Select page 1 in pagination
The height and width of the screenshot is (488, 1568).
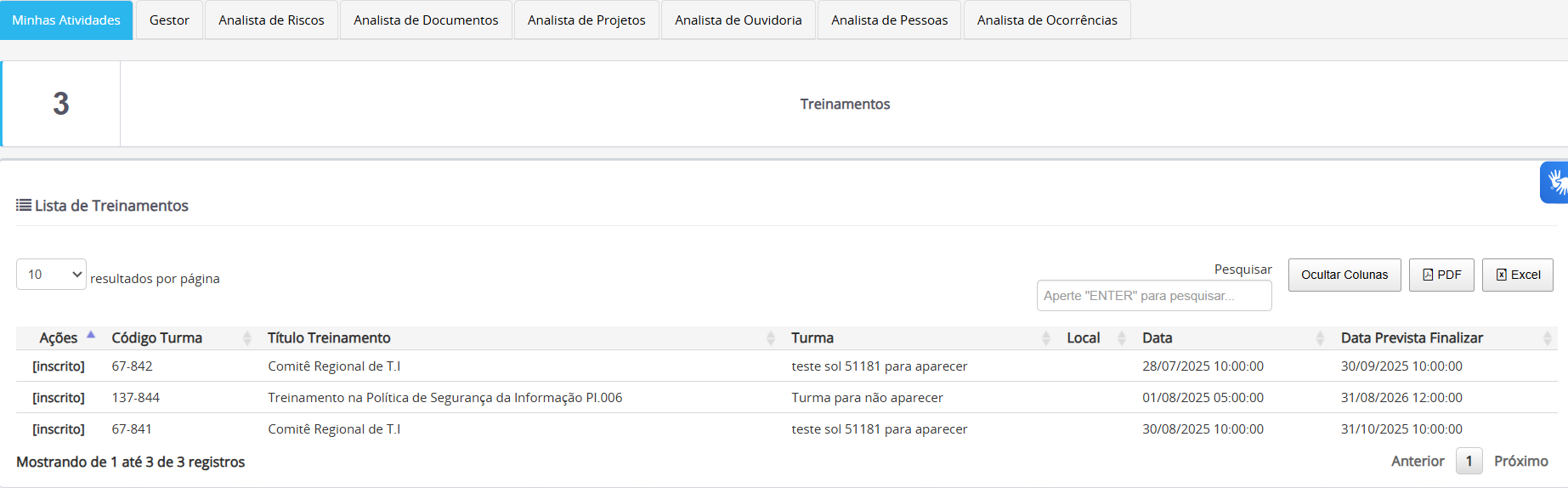coord(1468,461)
